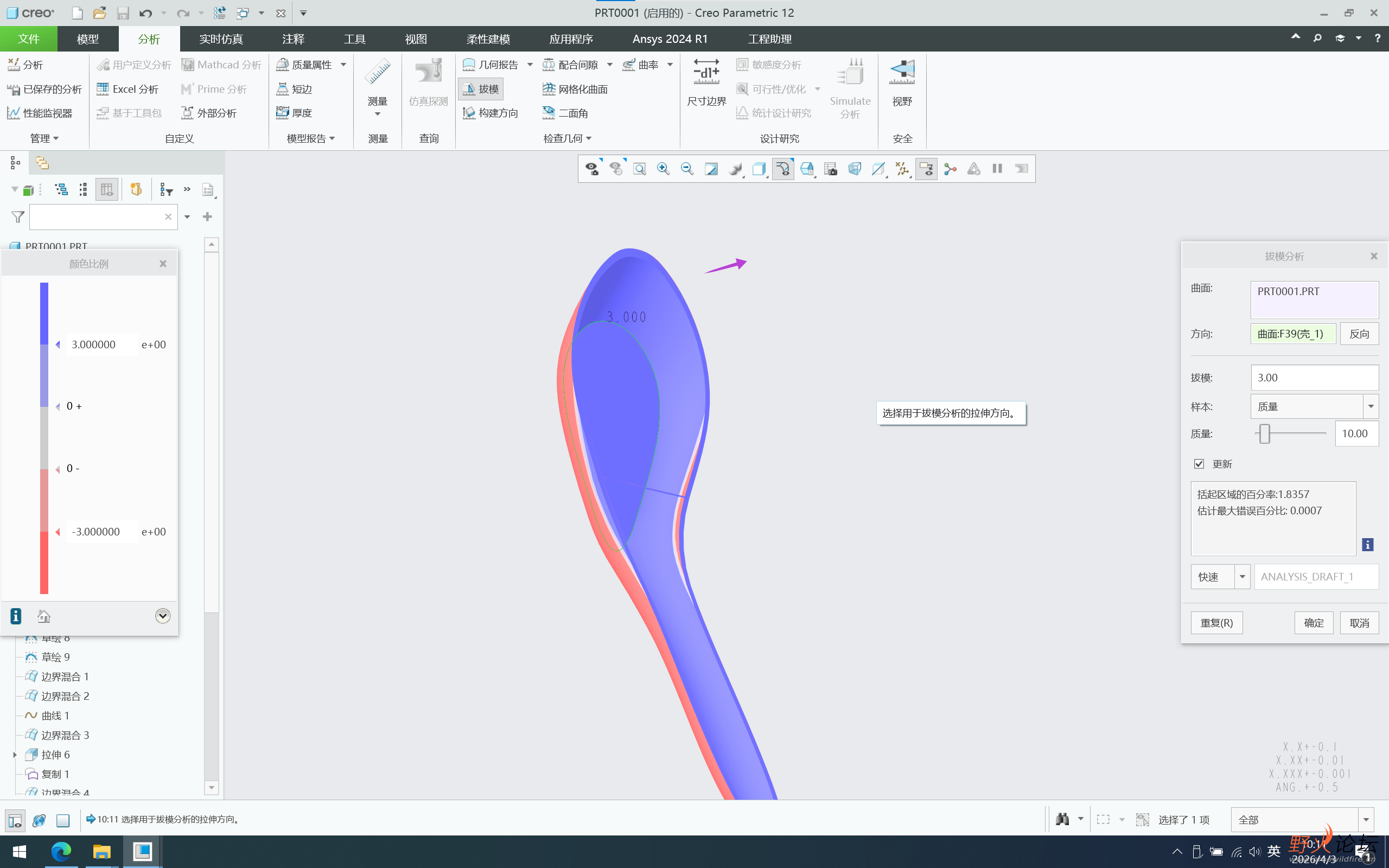
Task: Click the 短边 short edge tool
Action: [x=294, y=89]
